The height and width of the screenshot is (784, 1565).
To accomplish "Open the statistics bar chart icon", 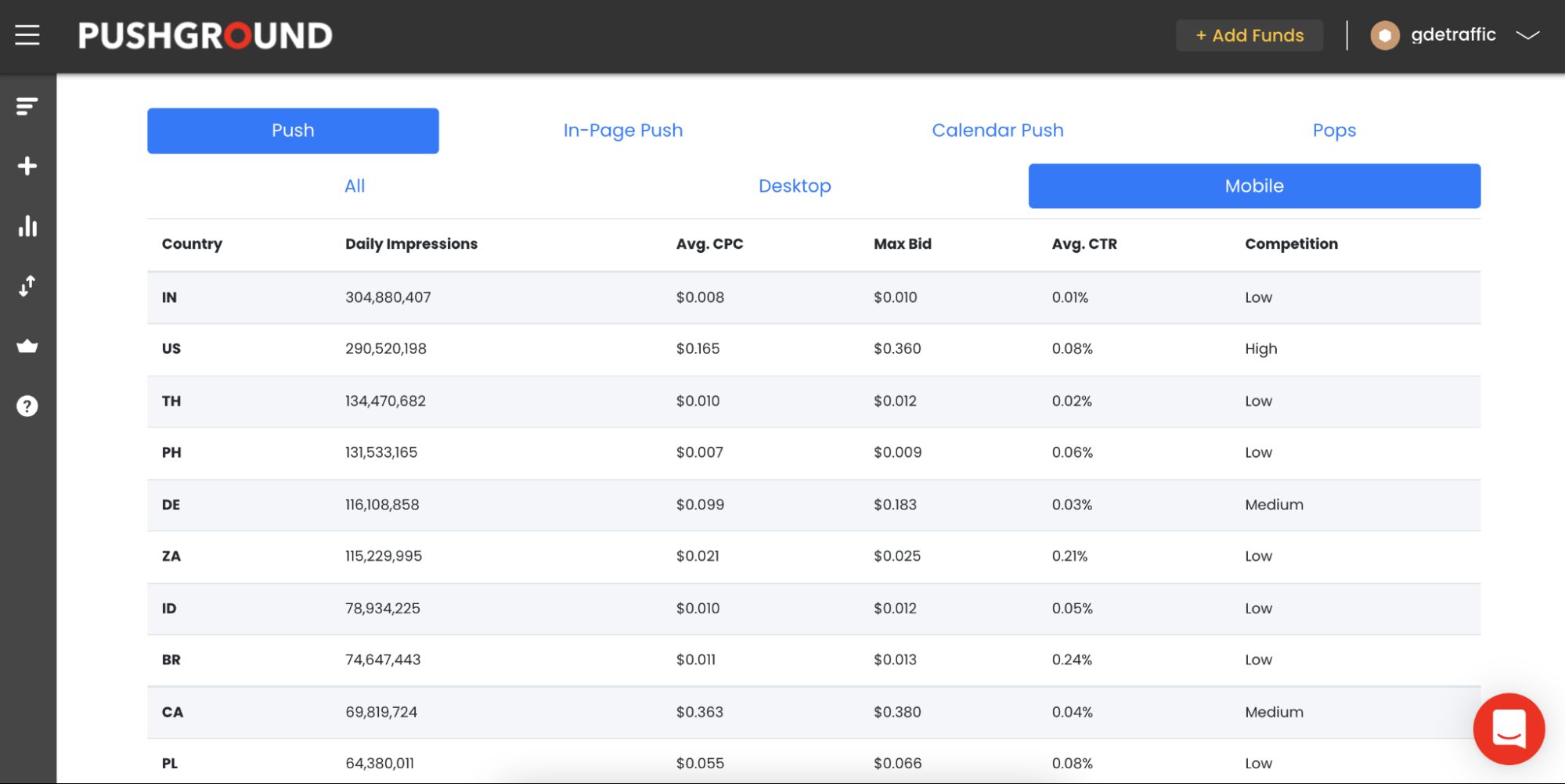I will click(x=27, y=226).
